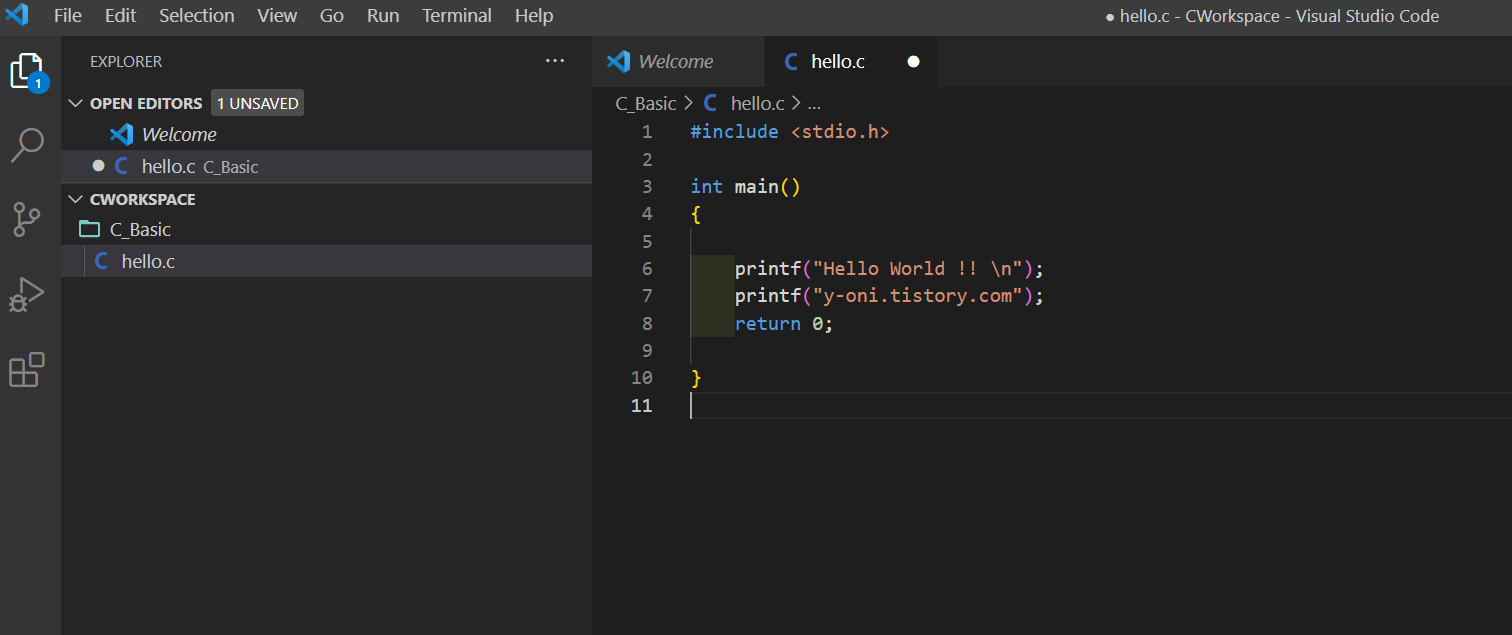Click line number 11 in gutter
The height and width of the screenshot is (635, 1512).
tap(642, 405)
